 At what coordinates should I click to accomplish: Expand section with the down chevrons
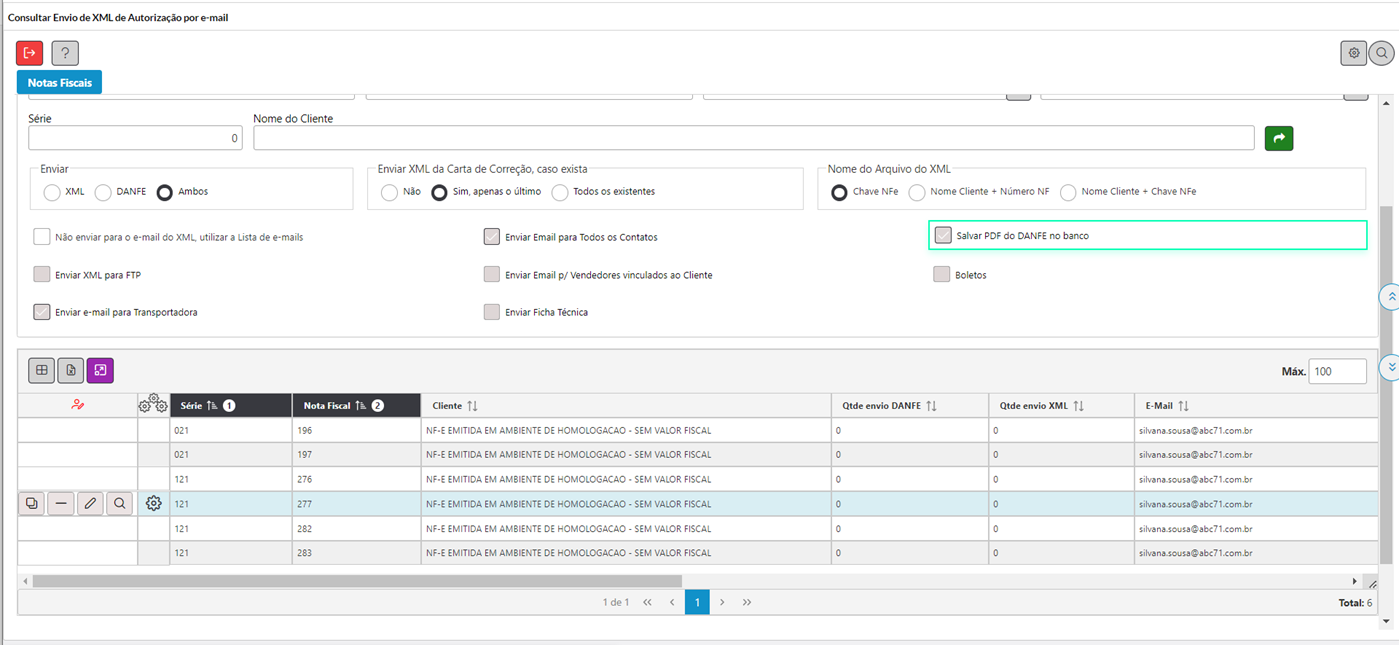(x=1391, y=367)
